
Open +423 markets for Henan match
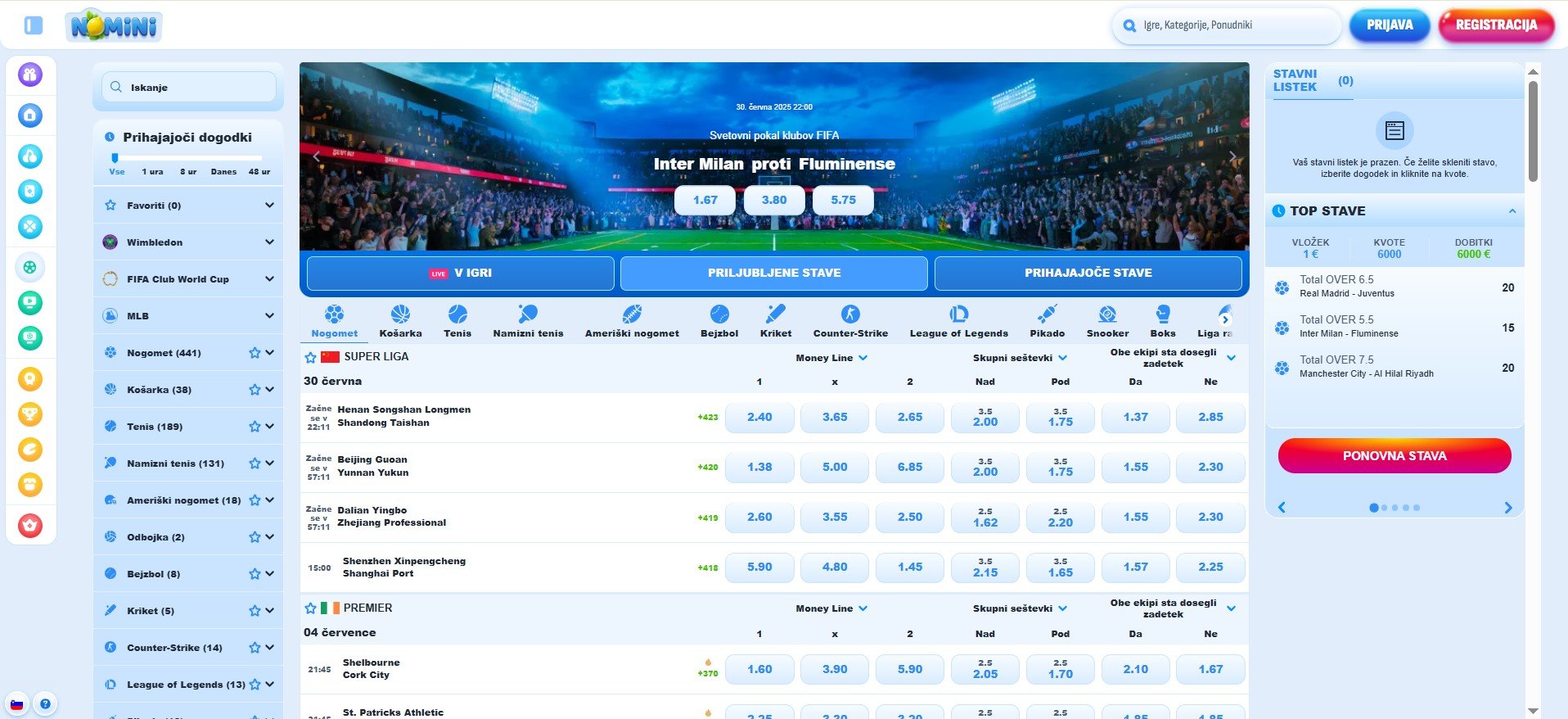coord(707,418)
